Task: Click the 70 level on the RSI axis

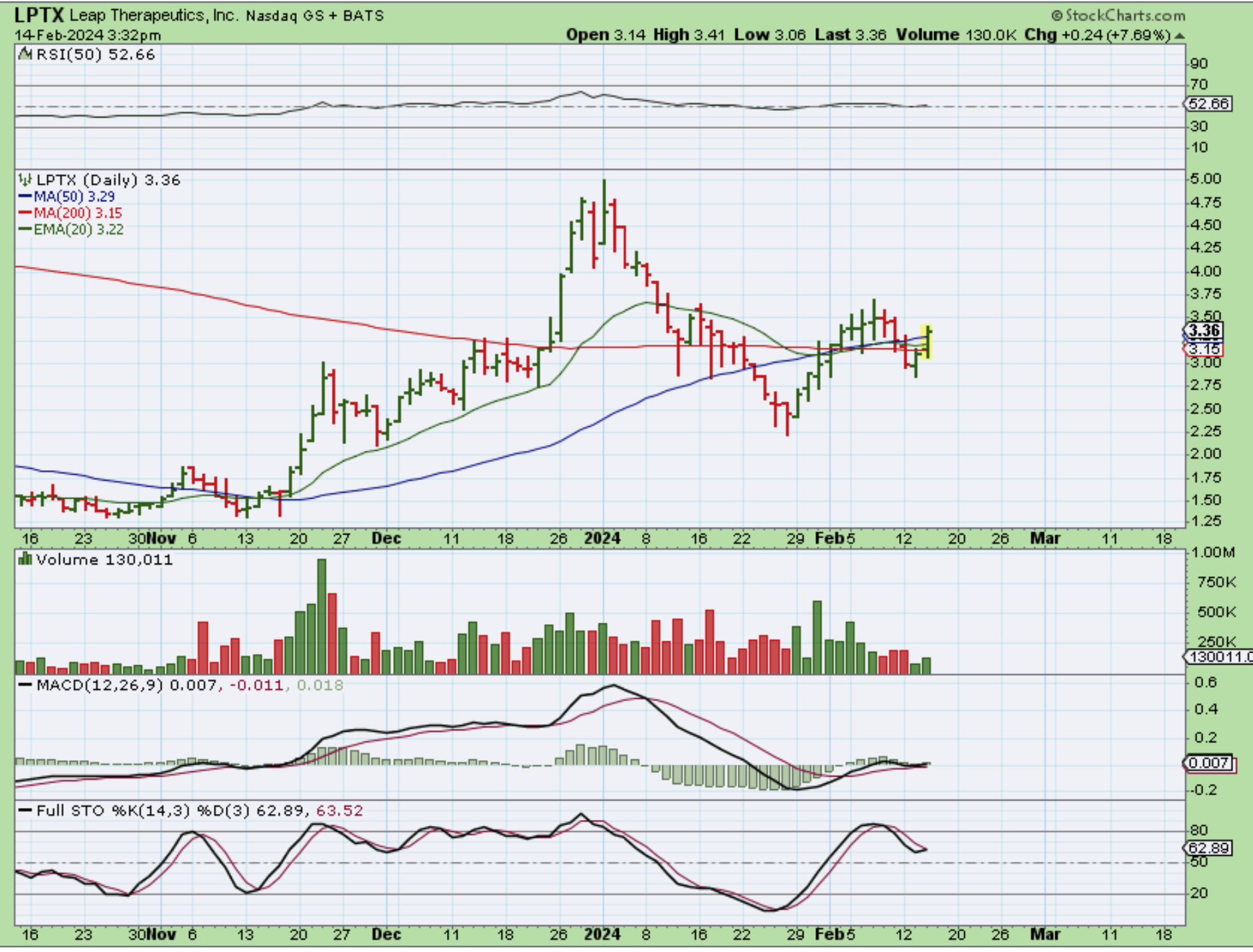Action: pyautogui.click(x=1199, y=85)
